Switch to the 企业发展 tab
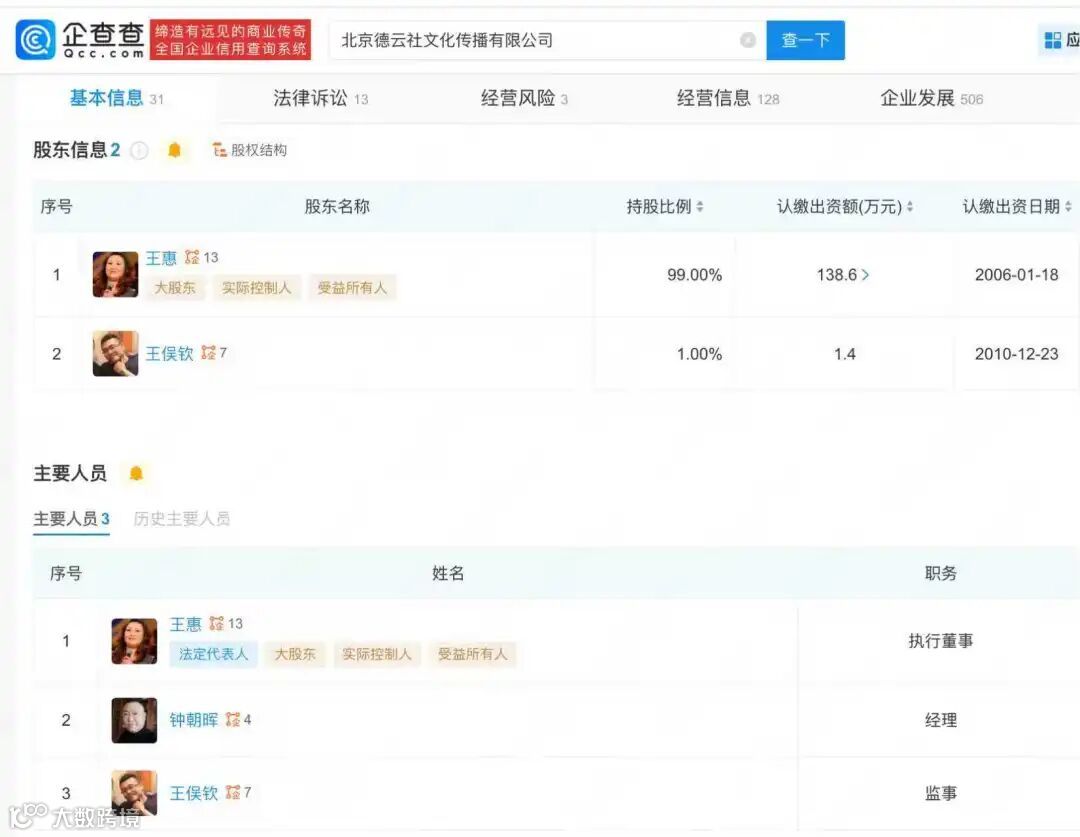Viewport: 1080px width, 837px height. point(931,98)
